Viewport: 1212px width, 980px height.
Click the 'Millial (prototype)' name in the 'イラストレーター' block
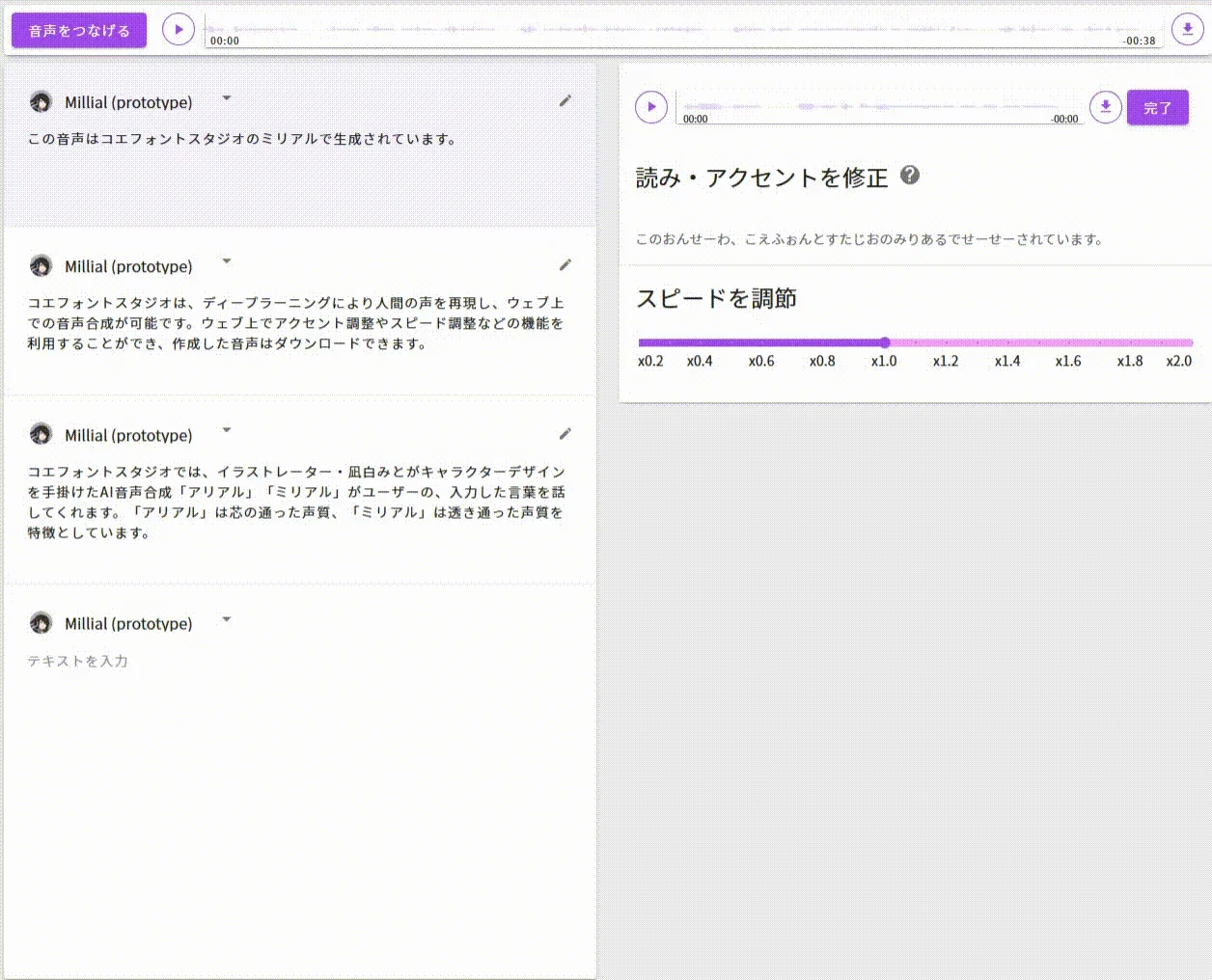pos(128,435)
